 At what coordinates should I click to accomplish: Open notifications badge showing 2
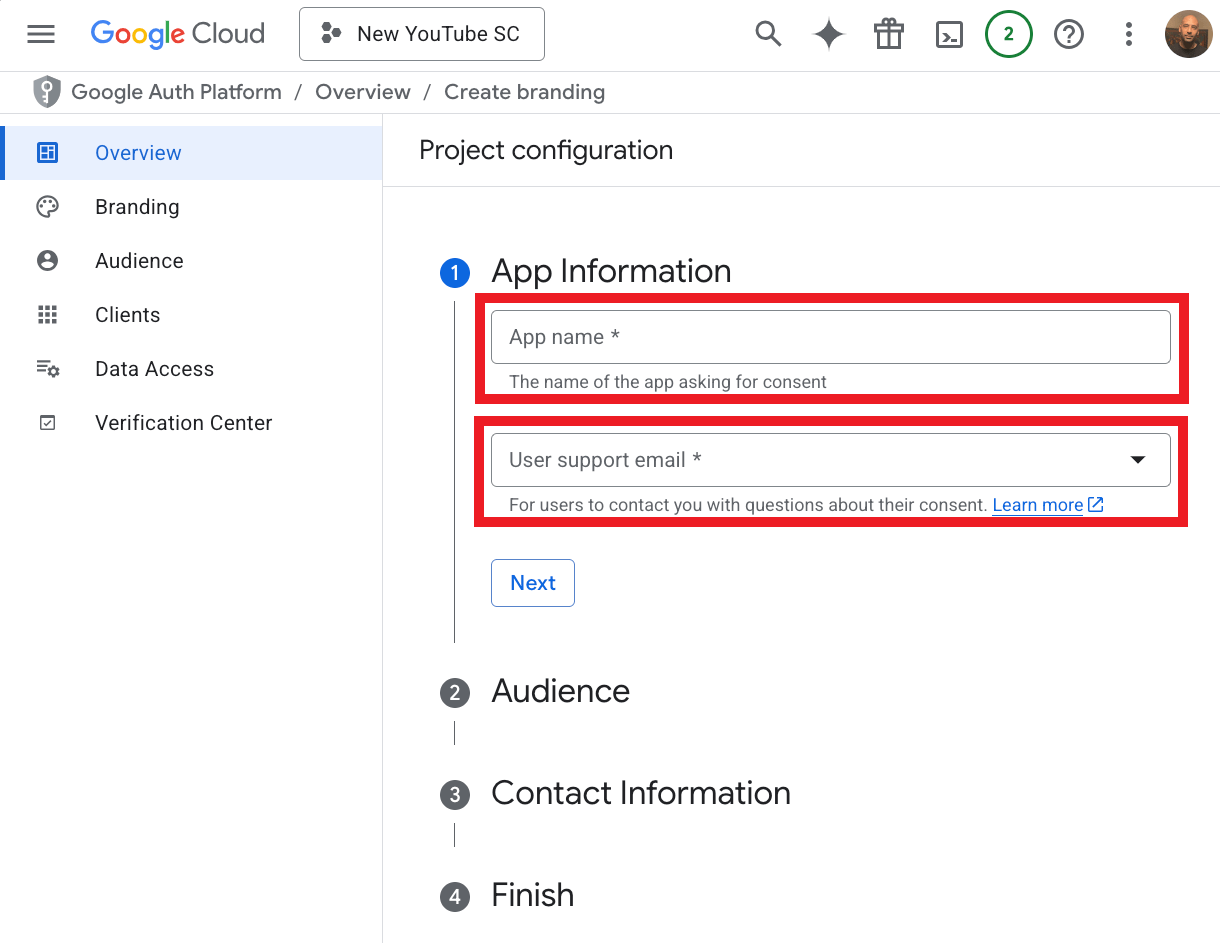[x=1008, y=34]
